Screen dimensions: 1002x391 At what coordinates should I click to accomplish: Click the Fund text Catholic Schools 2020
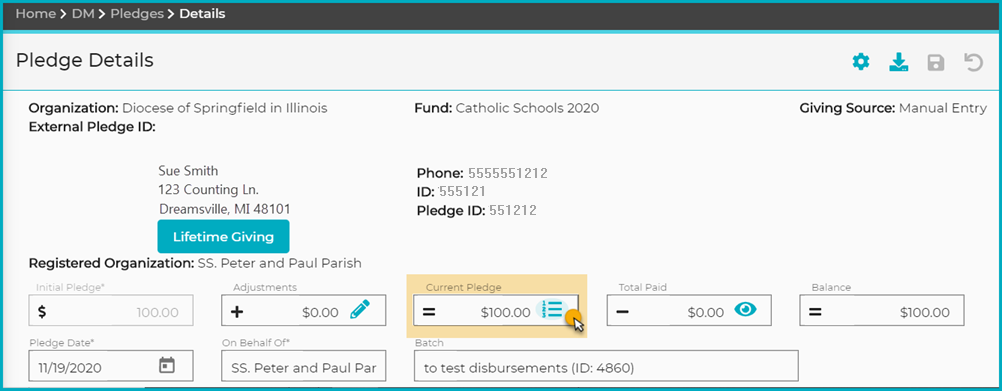(527, 108)
